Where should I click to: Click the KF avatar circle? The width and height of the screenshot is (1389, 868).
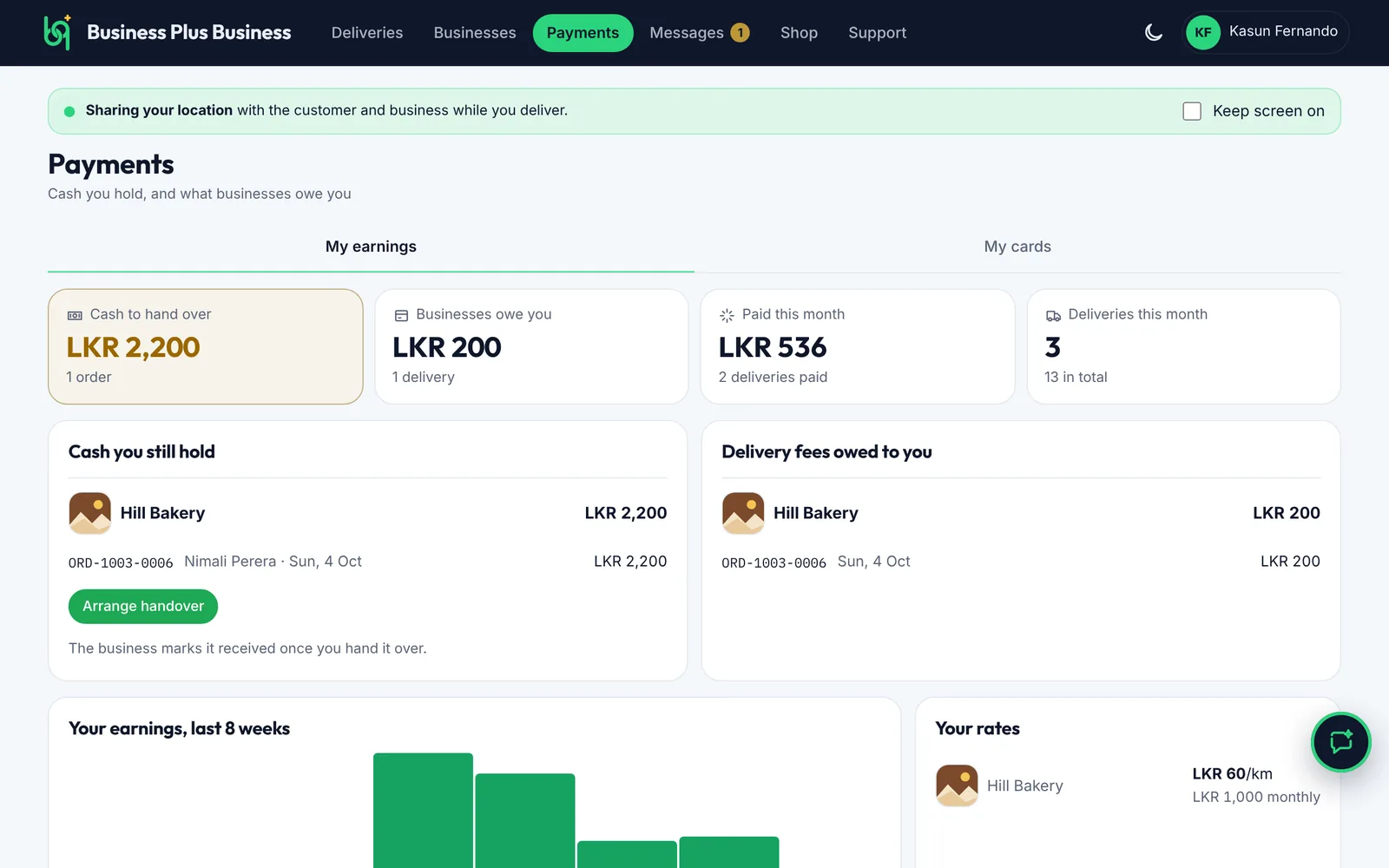tap(1203, 32)
